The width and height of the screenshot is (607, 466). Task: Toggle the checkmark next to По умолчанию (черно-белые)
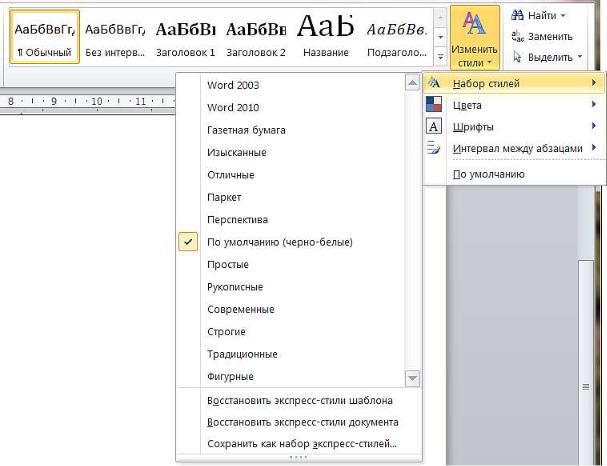pyautogui.click(x=188, y=242)
